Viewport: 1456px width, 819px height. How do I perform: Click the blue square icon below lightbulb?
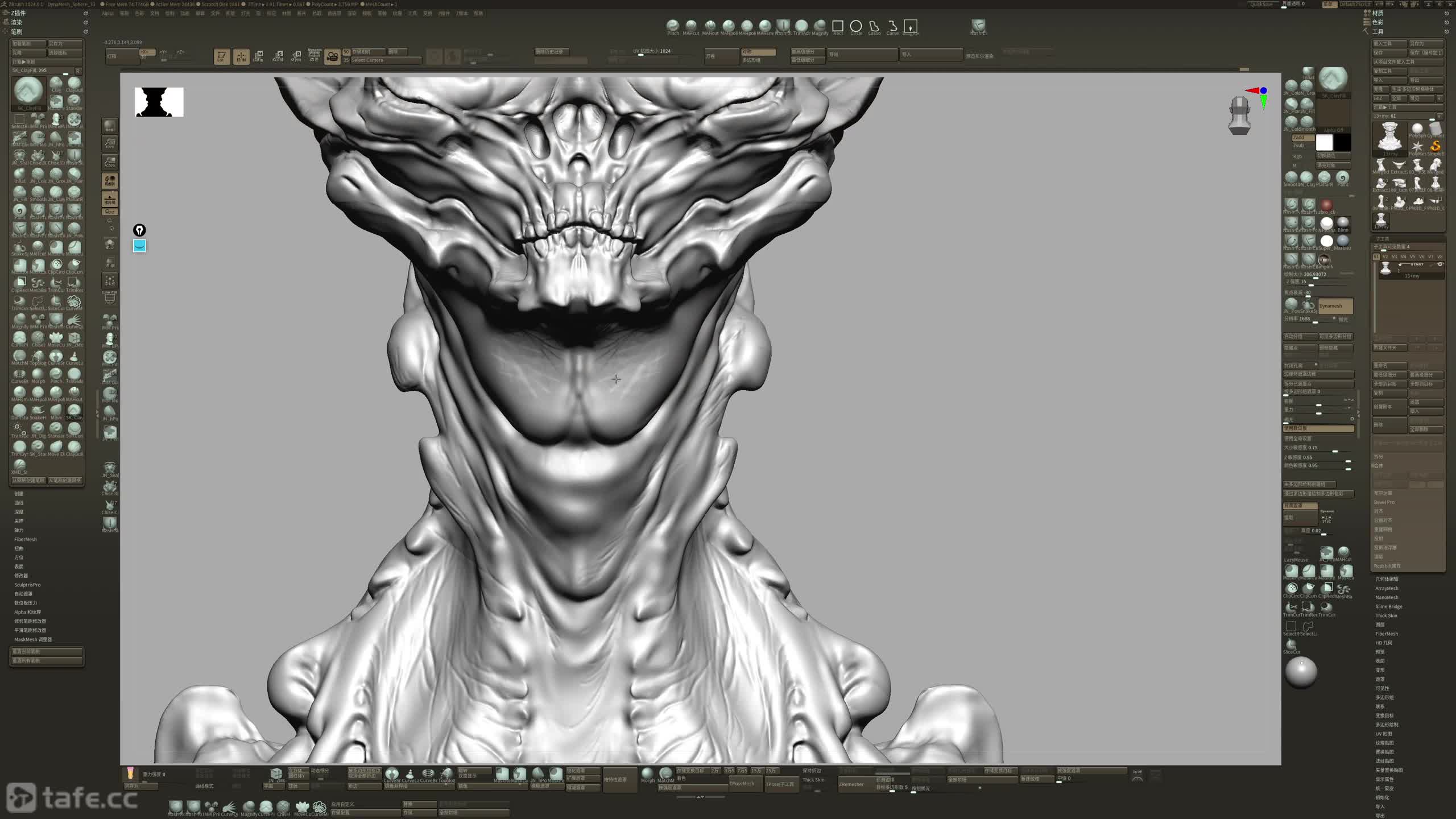coord(139,246)
